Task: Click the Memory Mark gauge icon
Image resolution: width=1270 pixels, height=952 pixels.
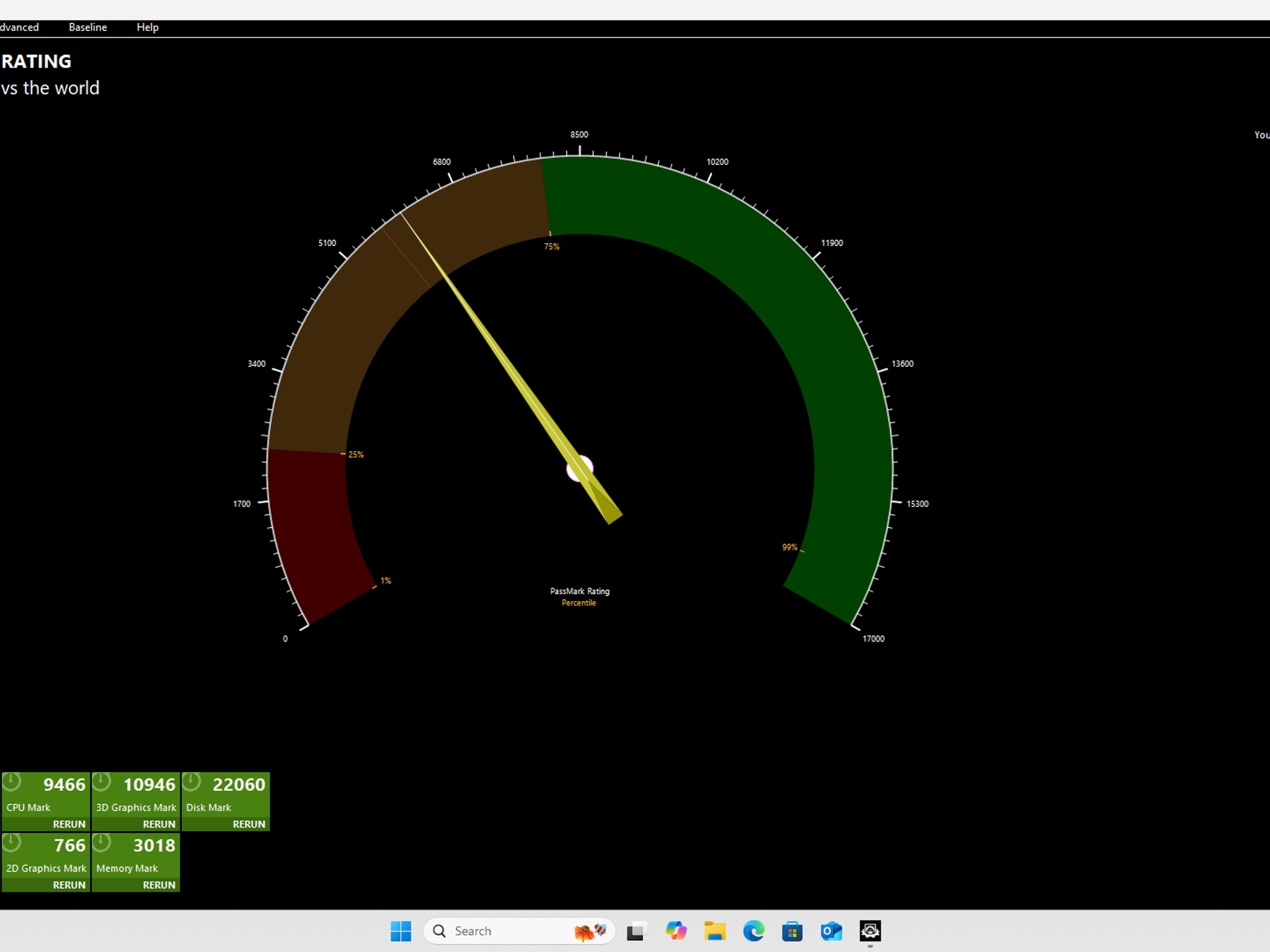Action: click(102, 843)
